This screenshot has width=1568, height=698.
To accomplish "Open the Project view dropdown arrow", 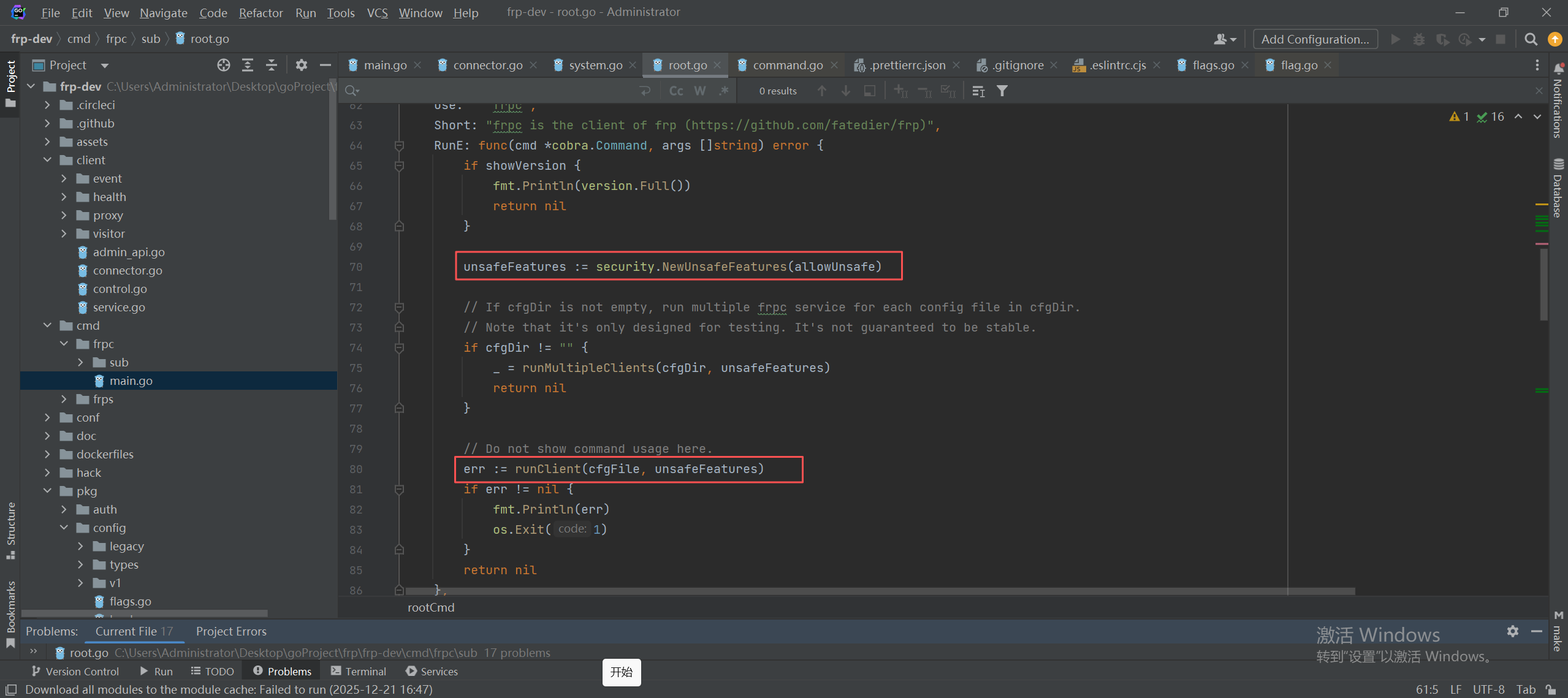I will pos(105,65).
